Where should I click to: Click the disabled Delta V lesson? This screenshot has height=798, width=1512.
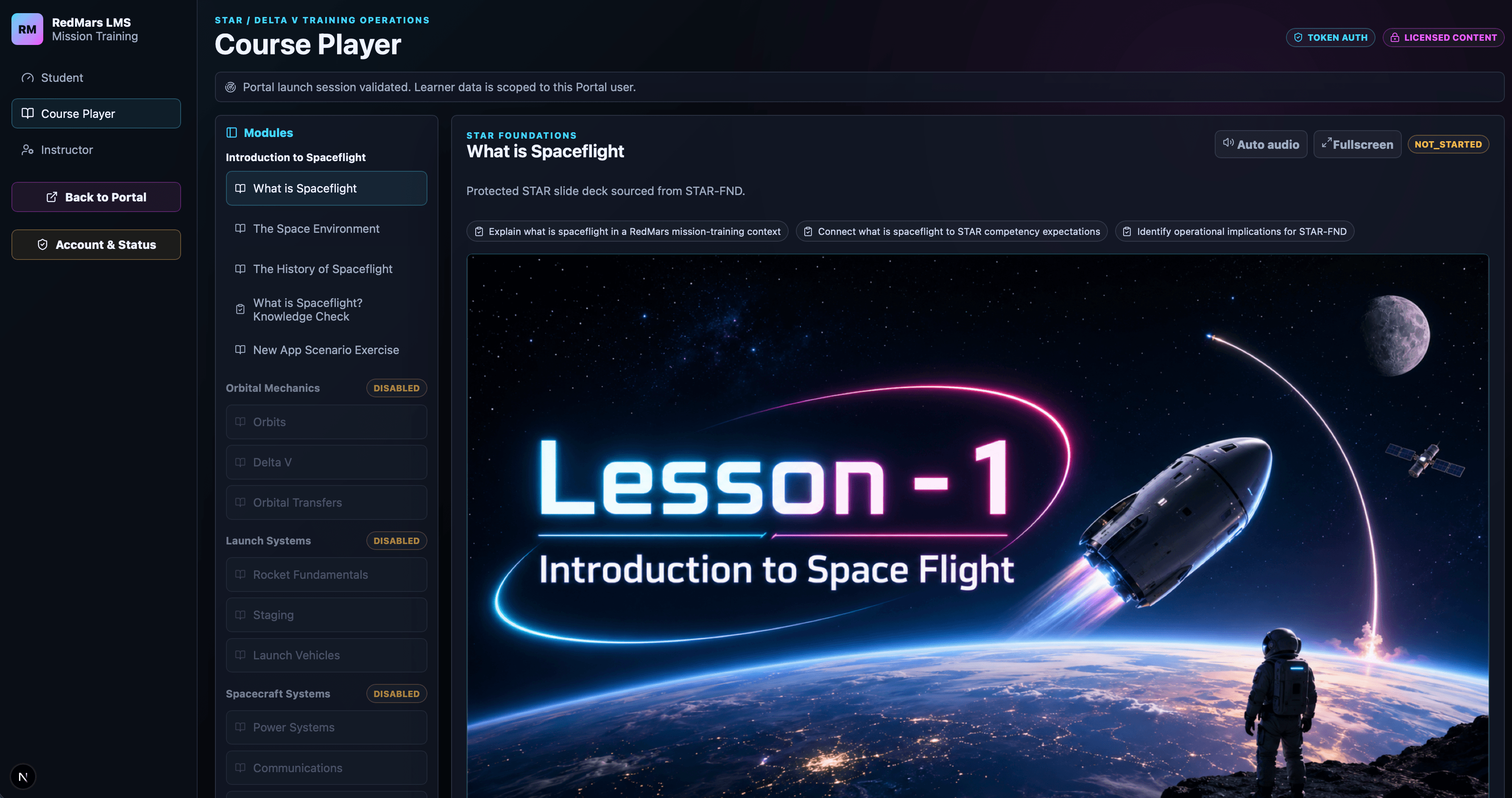tap(326, 462)
